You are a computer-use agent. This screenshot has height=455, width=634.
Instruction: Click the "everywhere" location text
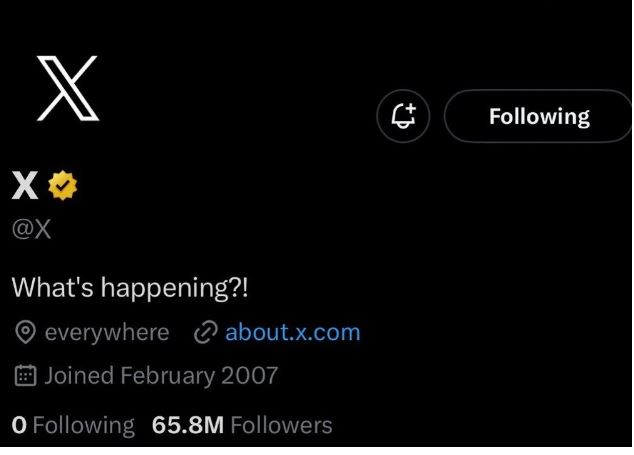107,332
